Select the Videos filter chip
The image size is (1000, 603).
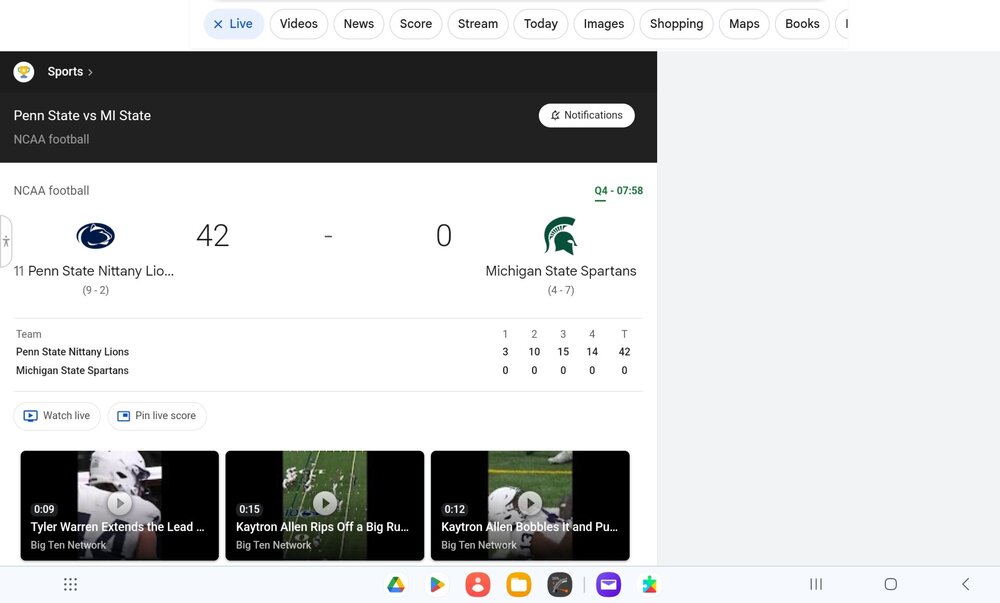298,24
